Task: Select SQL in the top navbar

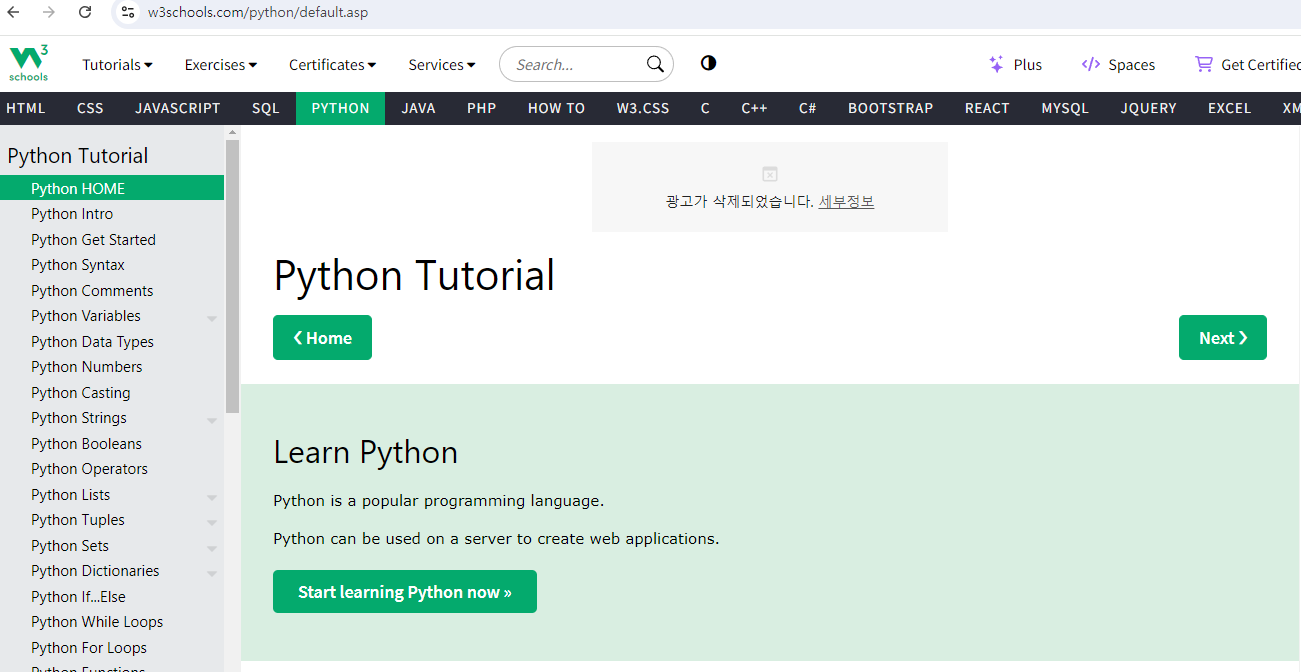Action: (266, 108)
